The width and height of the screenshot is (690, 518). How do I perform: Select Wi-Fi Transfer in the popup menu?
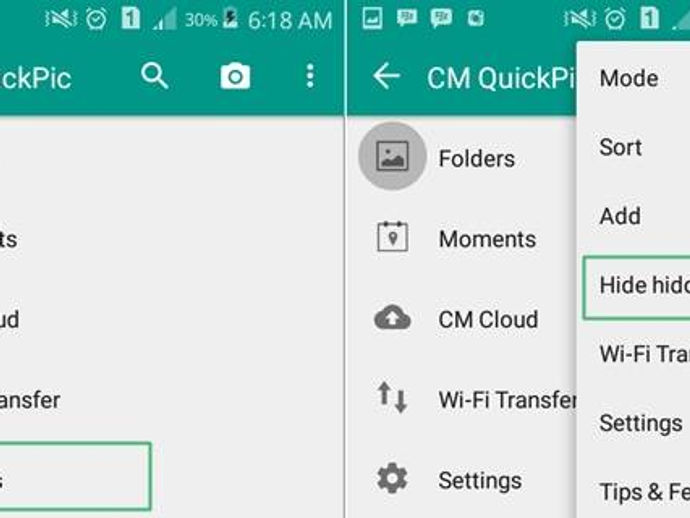pyautogui.click(x=645, y=353)
